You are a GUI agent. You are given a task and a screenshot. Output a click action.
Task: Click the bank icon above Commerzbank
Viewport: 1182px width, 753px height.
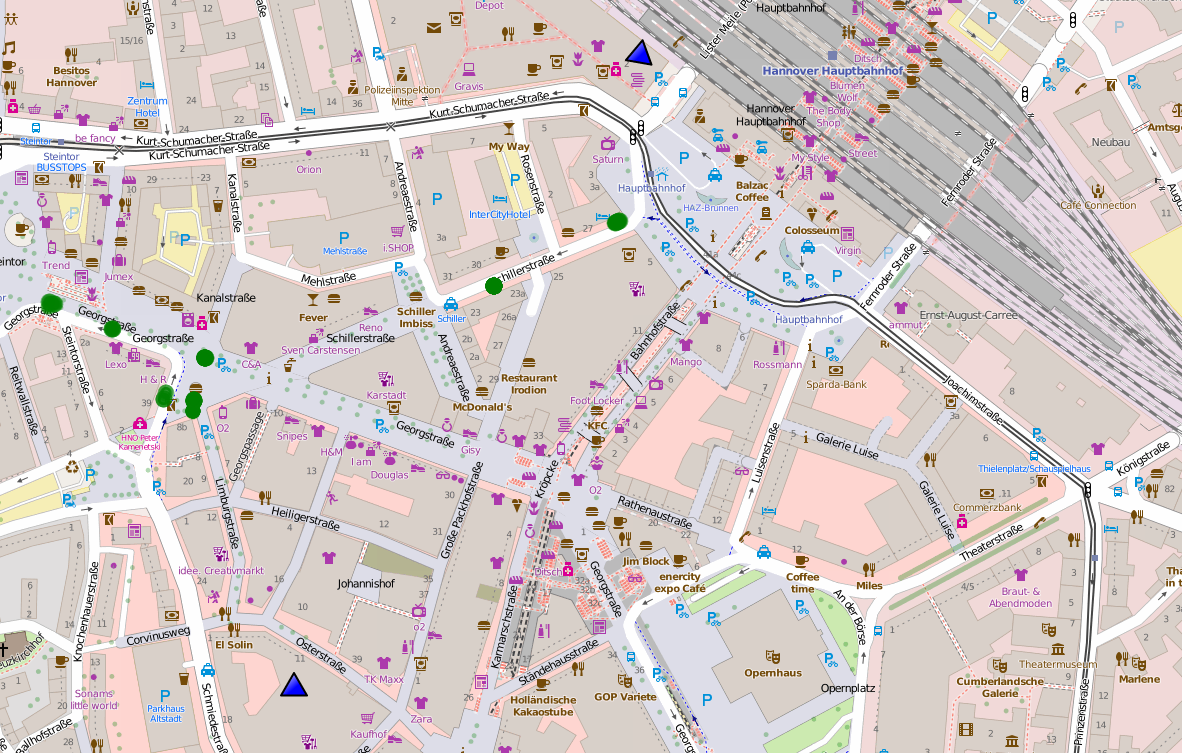coord(987,494)
